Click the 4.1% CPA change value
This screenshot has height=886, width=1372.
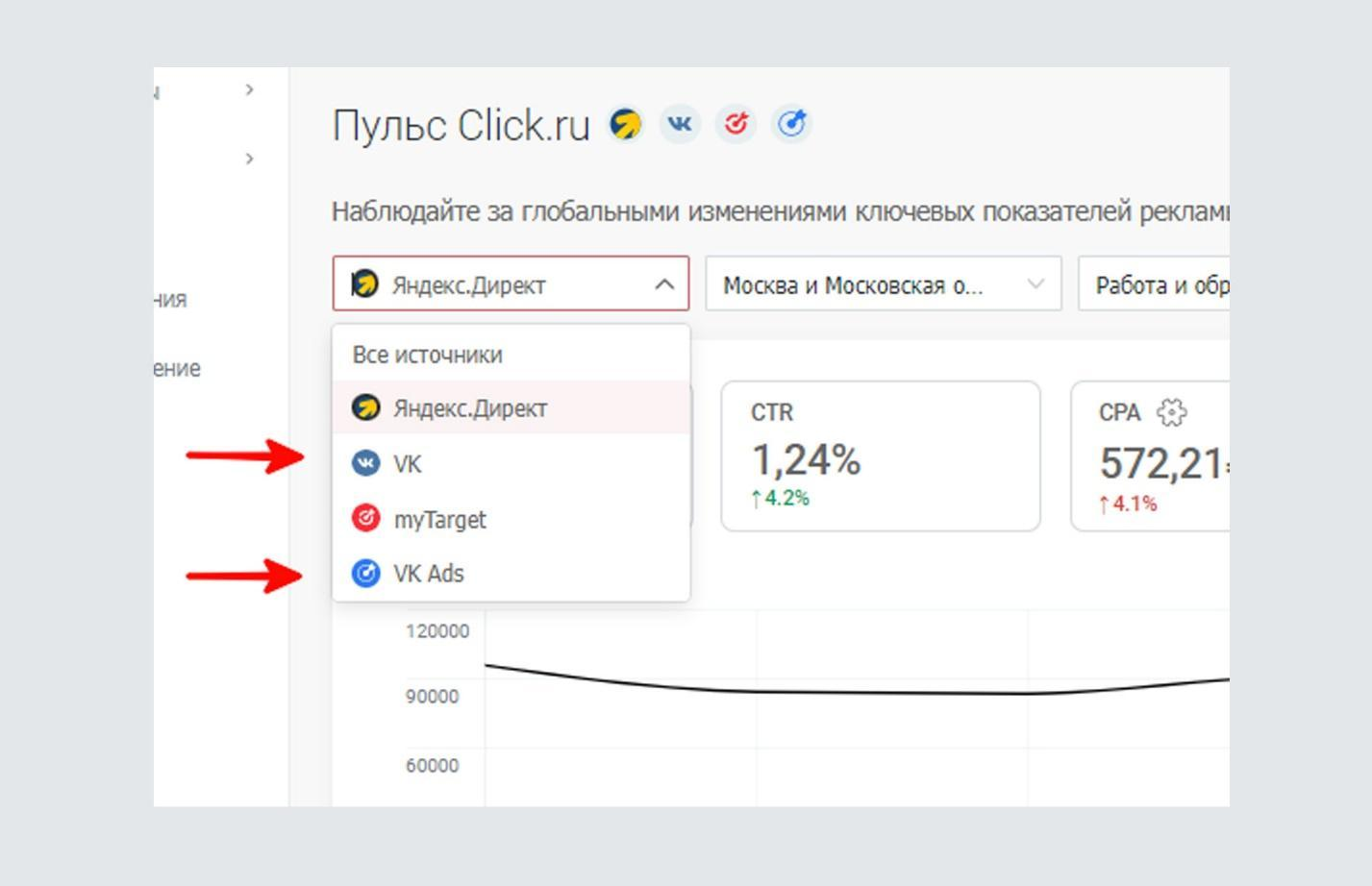click(x=1129, y=504)
